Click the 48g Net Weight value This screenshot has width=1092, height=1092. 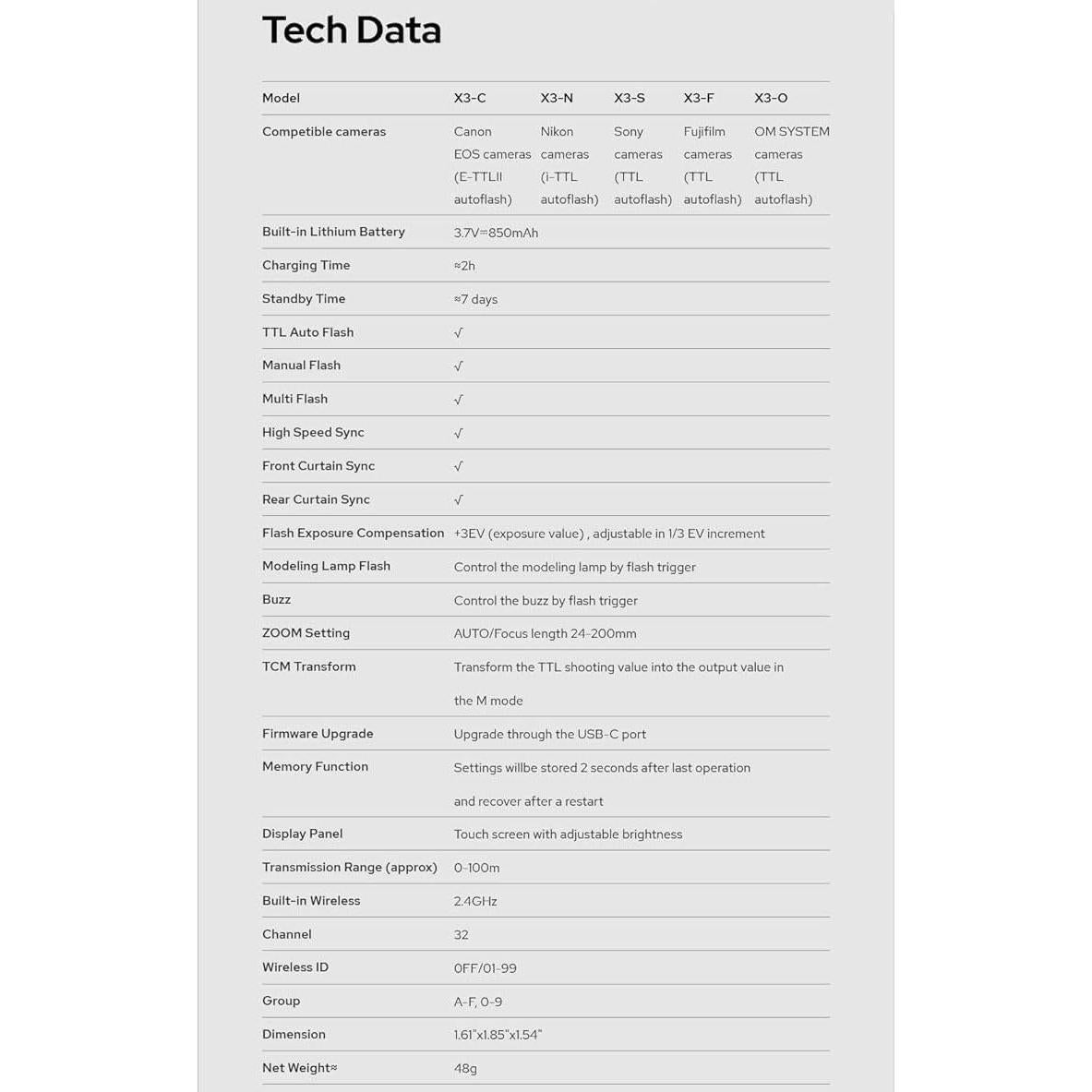465,1068
